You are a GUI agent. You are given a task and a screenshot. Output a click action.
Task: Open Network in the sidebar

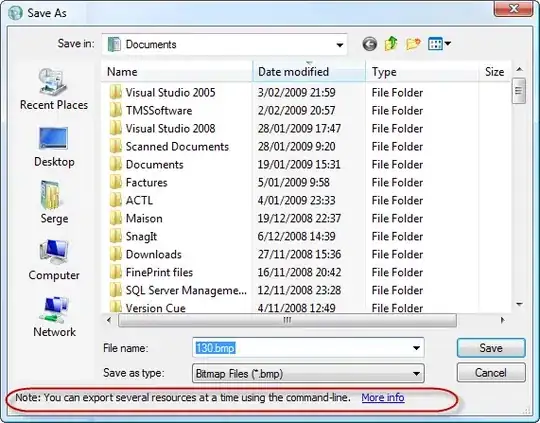(x=54, y=317)
